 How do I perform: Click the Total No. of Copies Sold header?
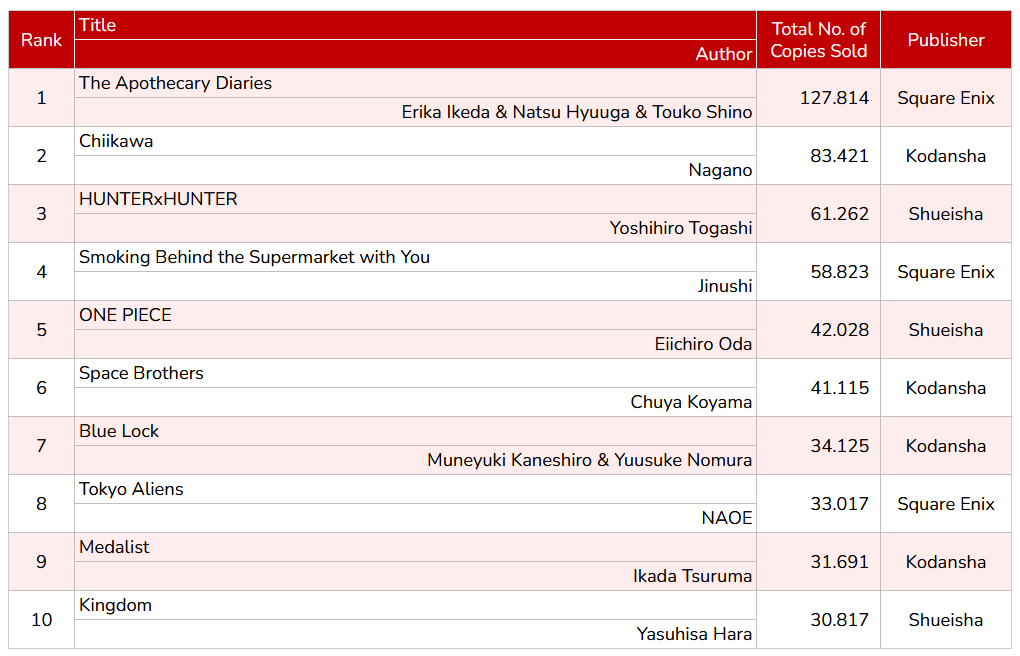[x=818, y=40]
